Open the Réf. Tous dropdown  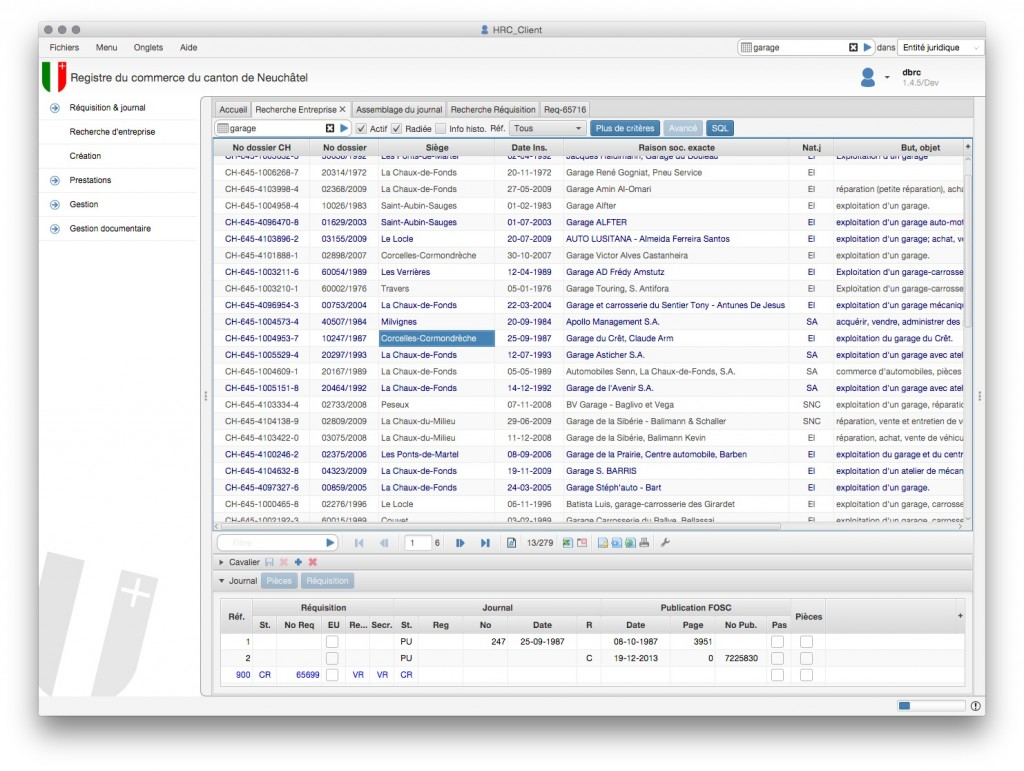tap(547, 129)
